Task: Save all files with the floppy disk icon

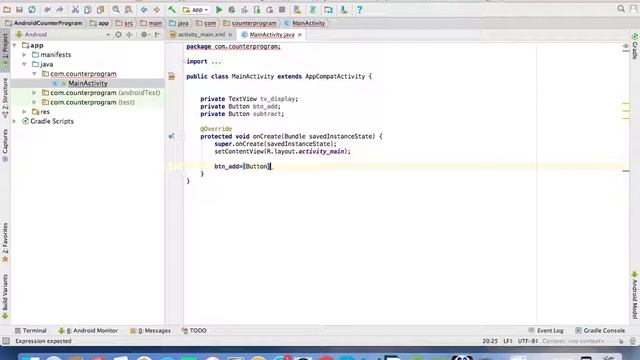Action: (x=19, y=9)
